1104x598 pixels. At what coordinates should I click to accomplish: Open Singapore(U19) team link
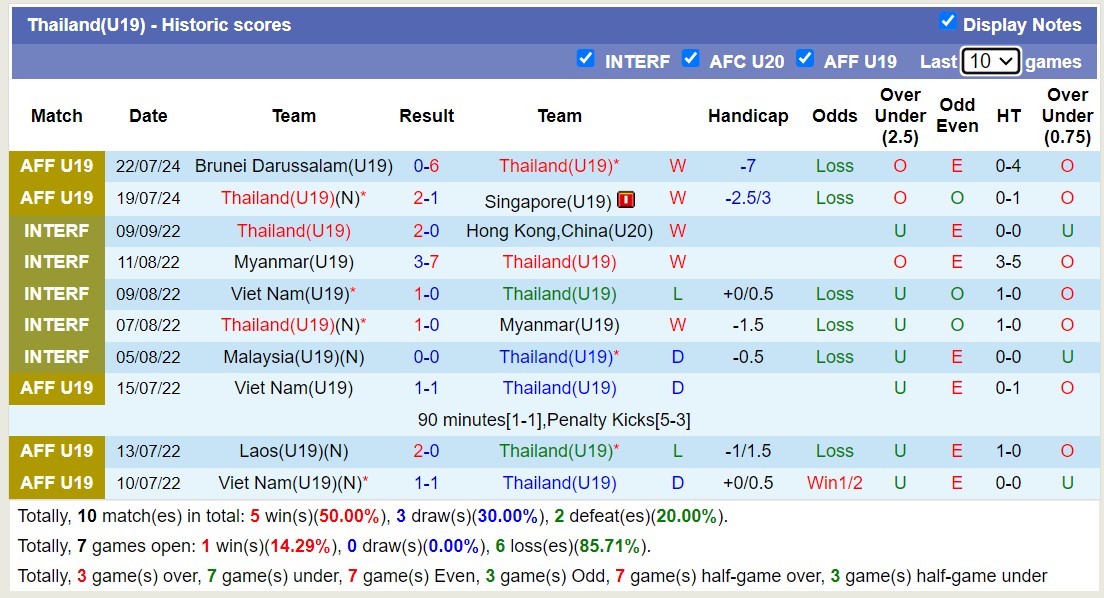tap(547, 201)
